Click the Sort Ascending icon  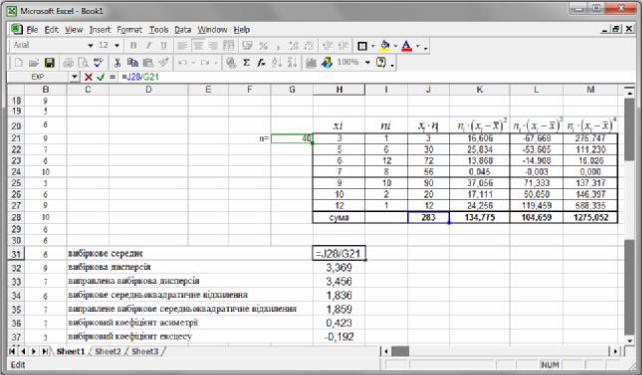[x=276, y=63]
